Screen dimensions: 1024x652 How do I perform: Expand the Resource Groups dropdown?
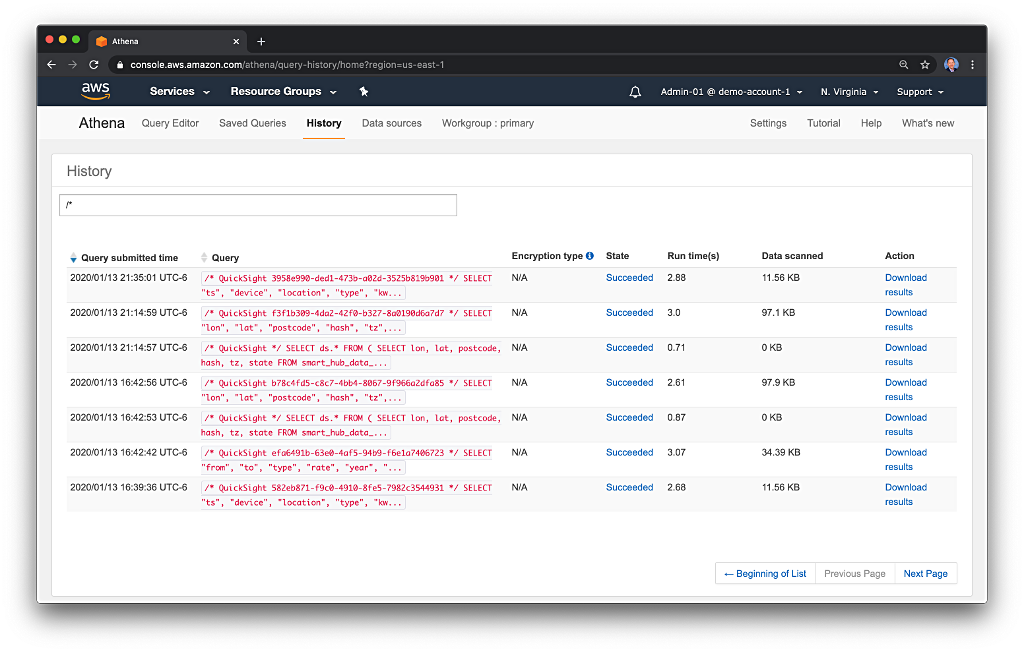coord(283,91)
